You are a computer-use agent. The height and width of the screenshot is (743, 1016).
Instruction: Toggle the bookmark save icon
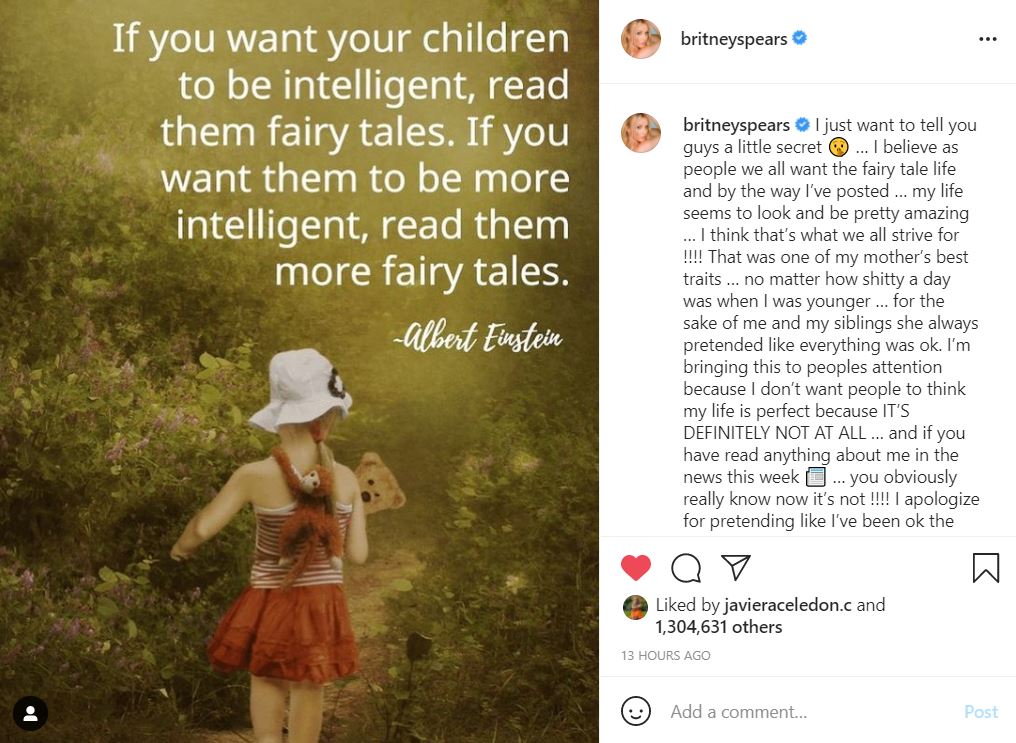pyautogui.click(x=986, y=567)
